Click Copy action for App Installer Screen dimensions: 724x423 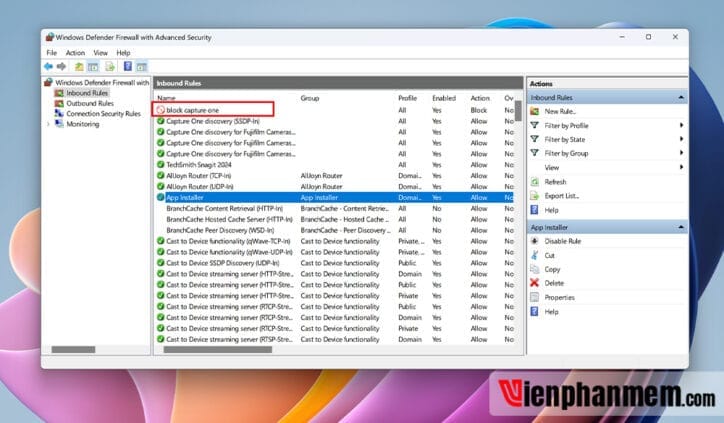pyautogui.click(x=552, y=269)
